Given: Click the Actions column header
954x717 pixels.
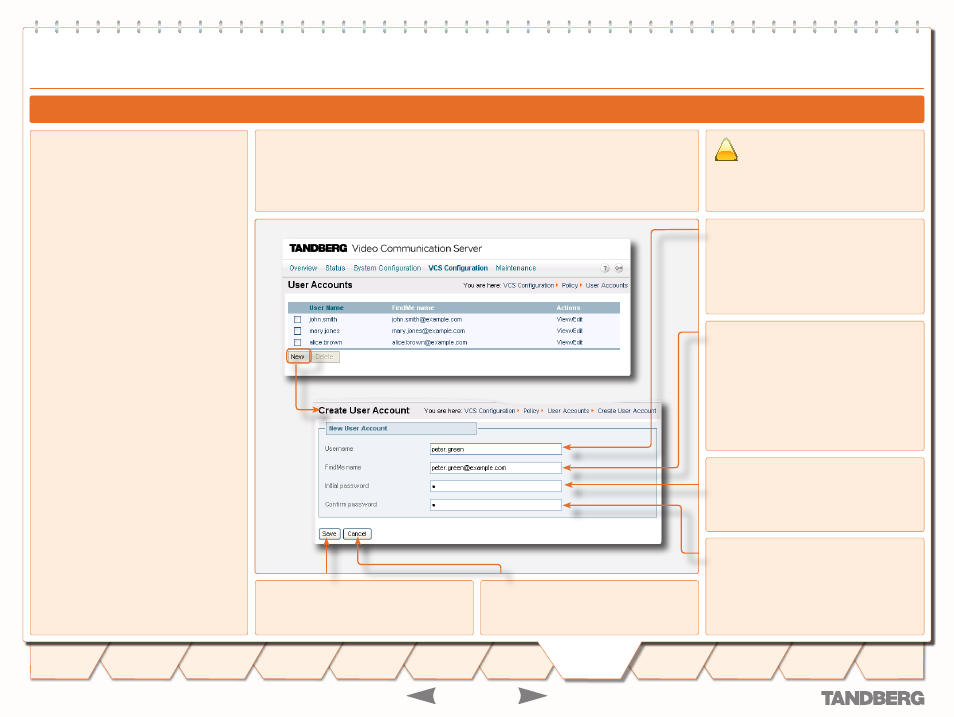Looking at the screenshot, I should tap(568, 308).
